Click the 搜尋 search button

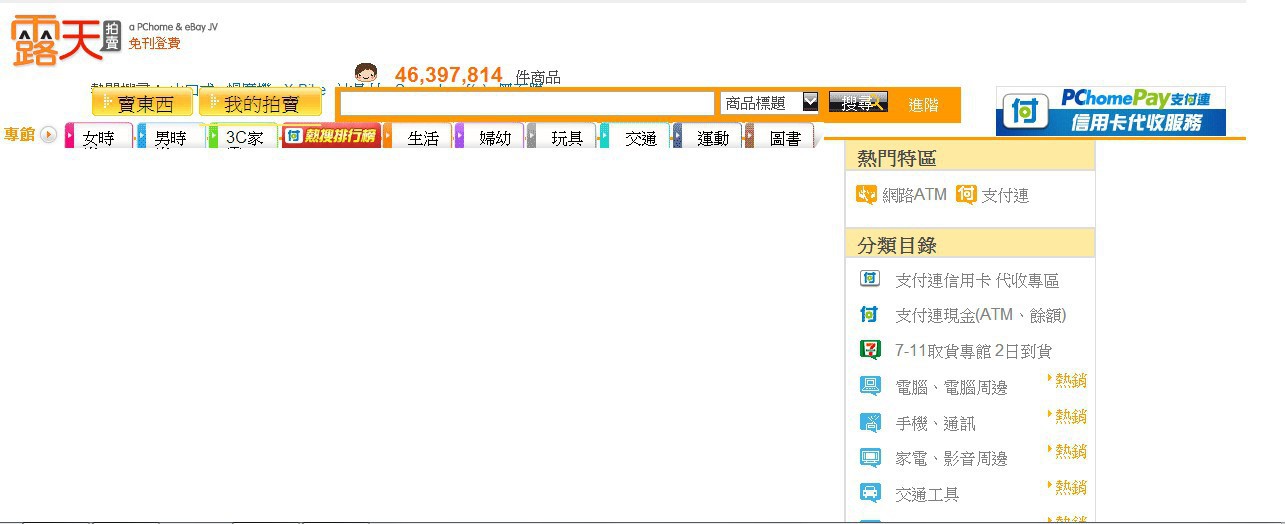click(x=858, y=102)
